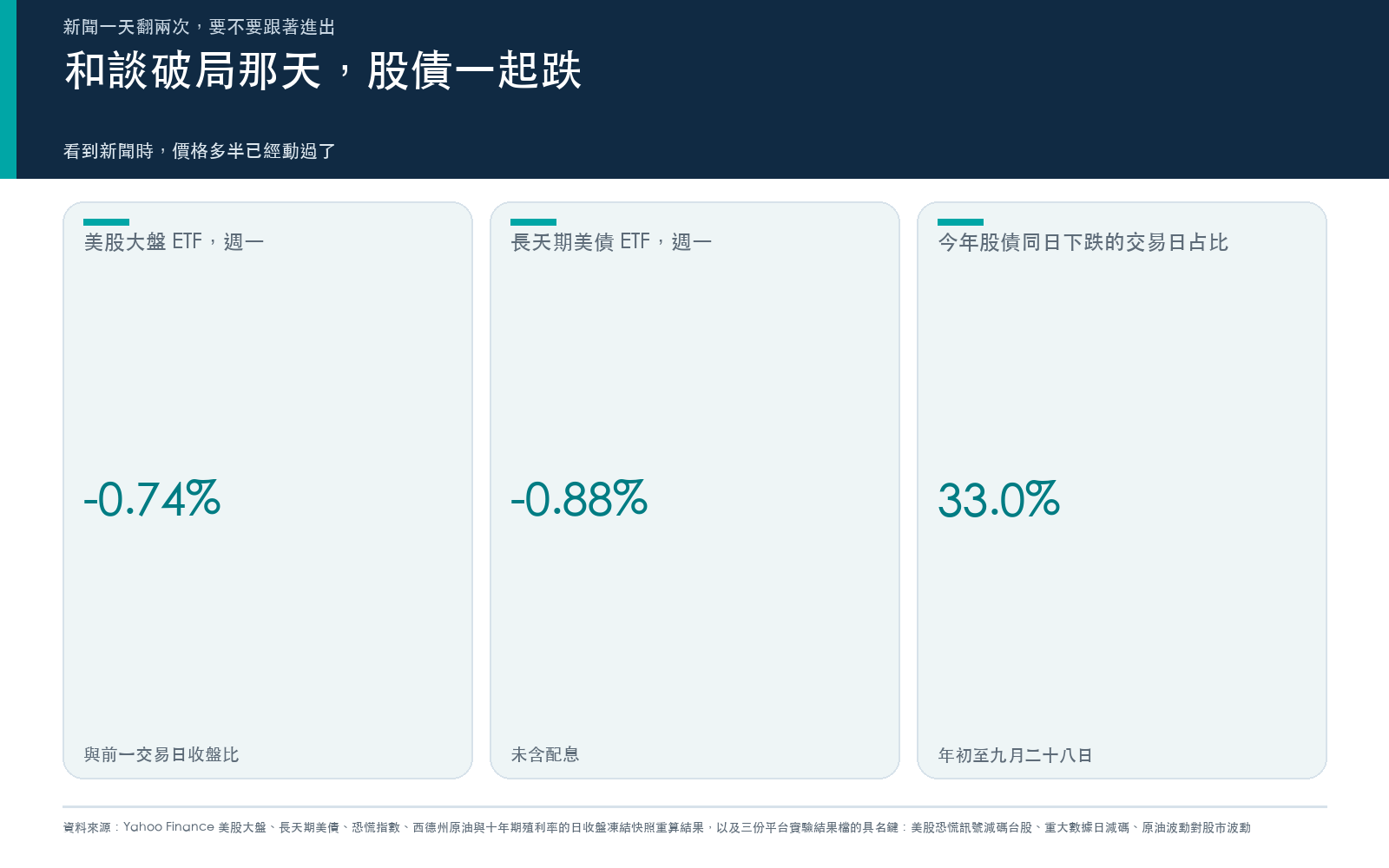The image size is (1389, 868).
Task: Click the value -0.74%
Action: [152, 499]
